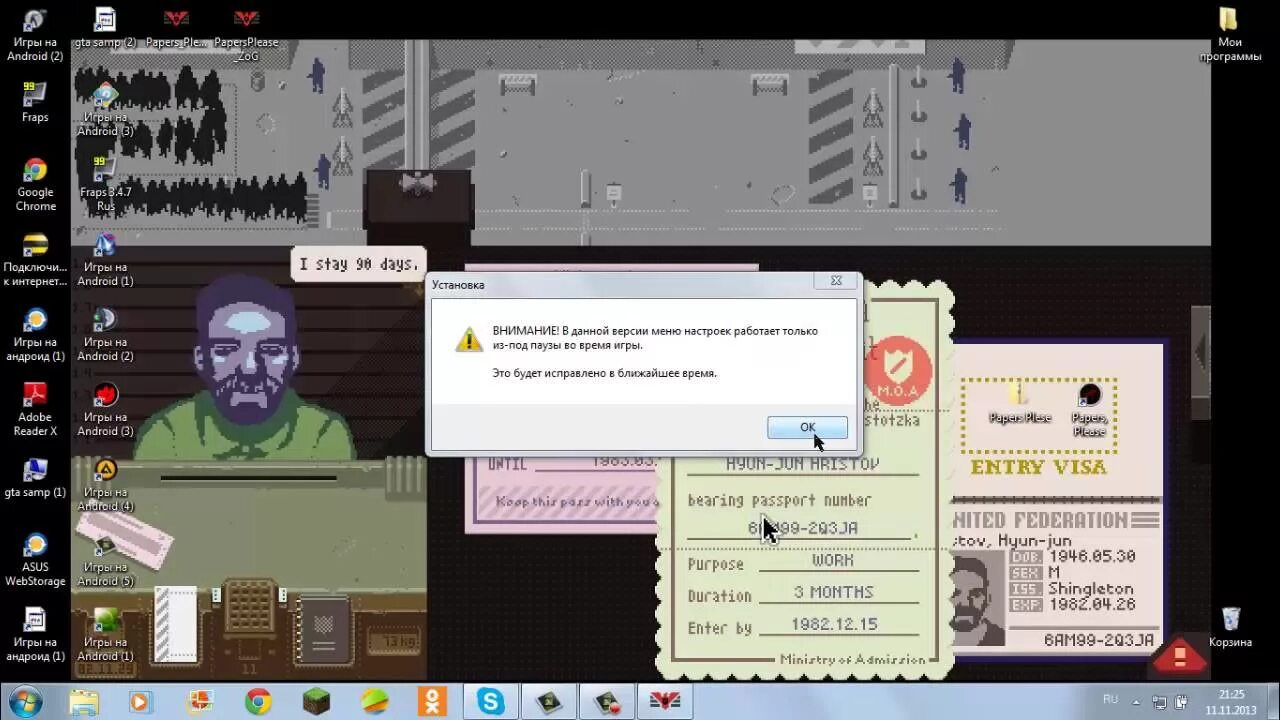Select the gta samp (2) file icon
This screenshot has width=1280, height=720.
(104, 27)
